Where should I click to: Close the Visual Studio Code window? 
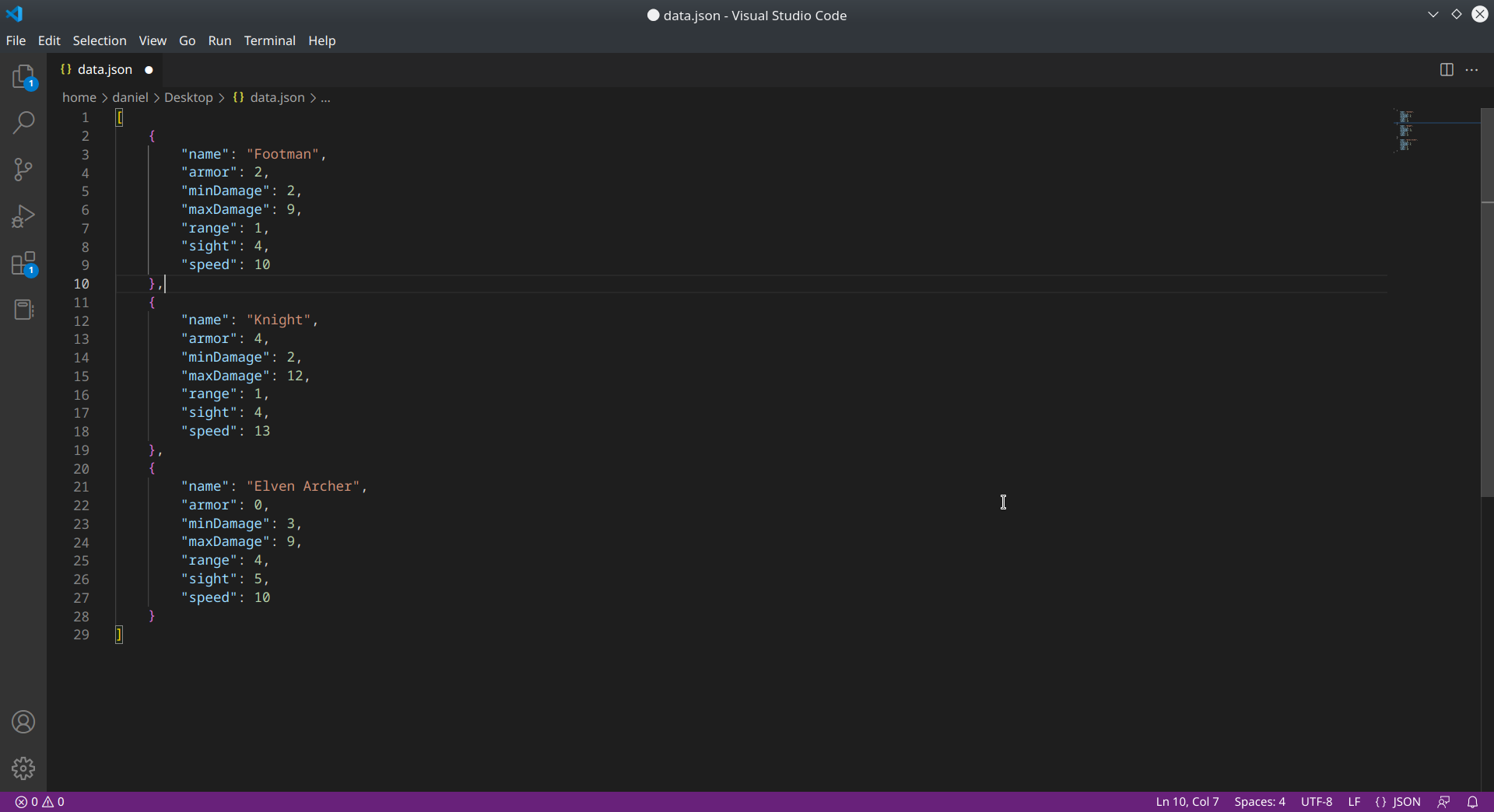tap(1480, 14)
